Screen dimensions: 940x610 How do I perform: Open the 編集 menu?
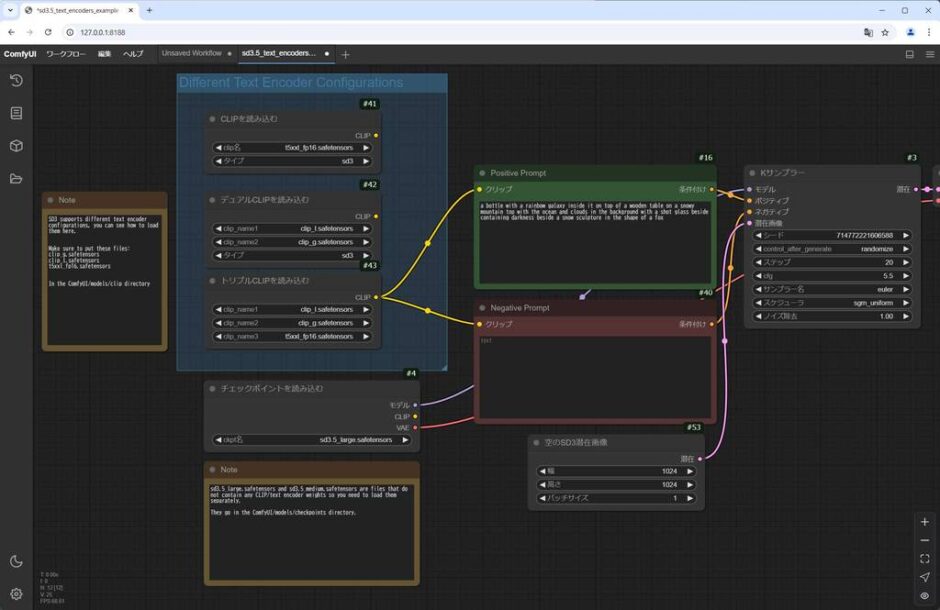point(104,54)
